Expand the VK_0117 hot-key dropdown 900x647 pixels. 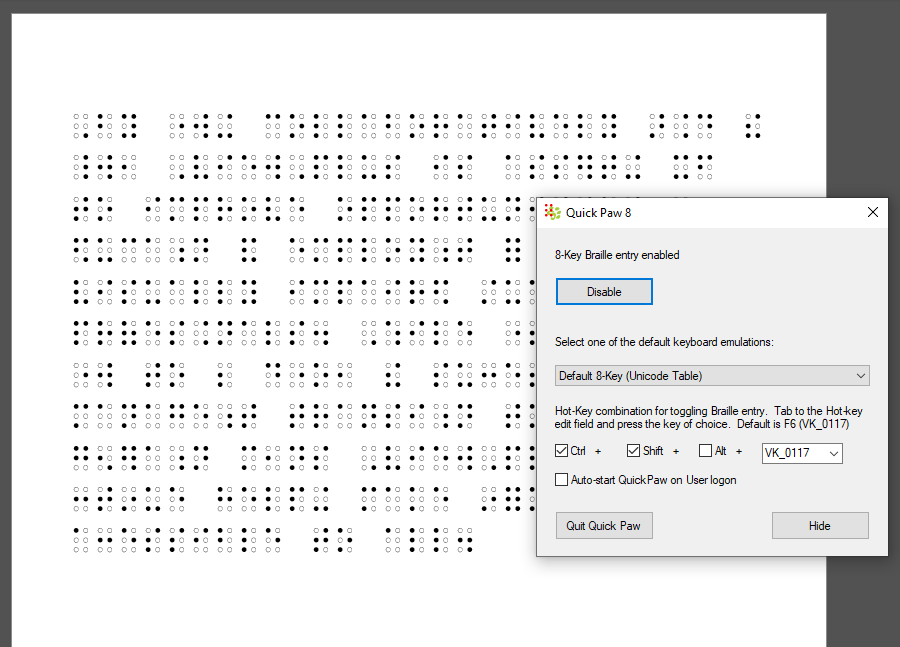point(835,453)
